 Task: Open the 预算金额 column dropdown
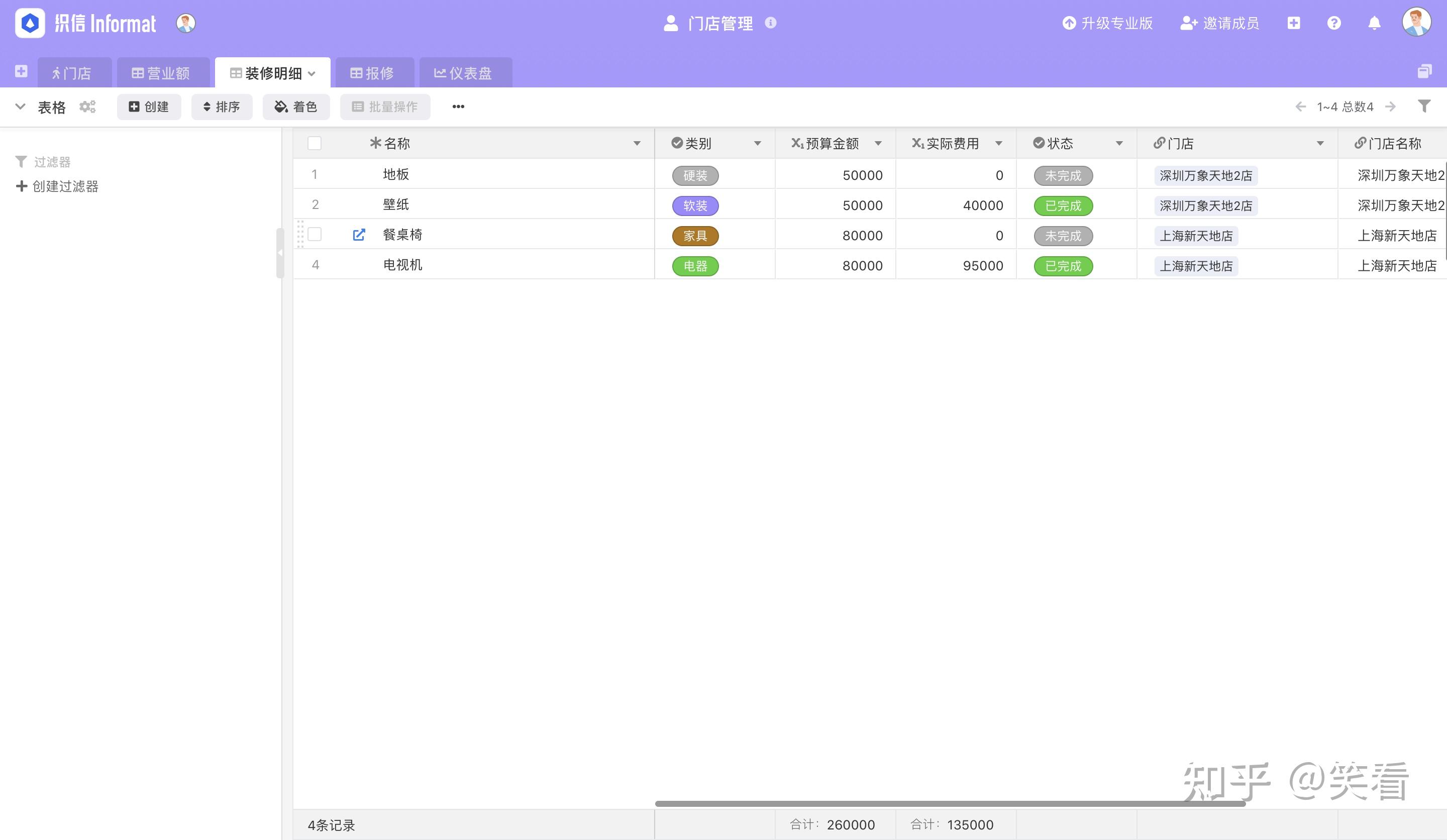(x=878, y=144)
